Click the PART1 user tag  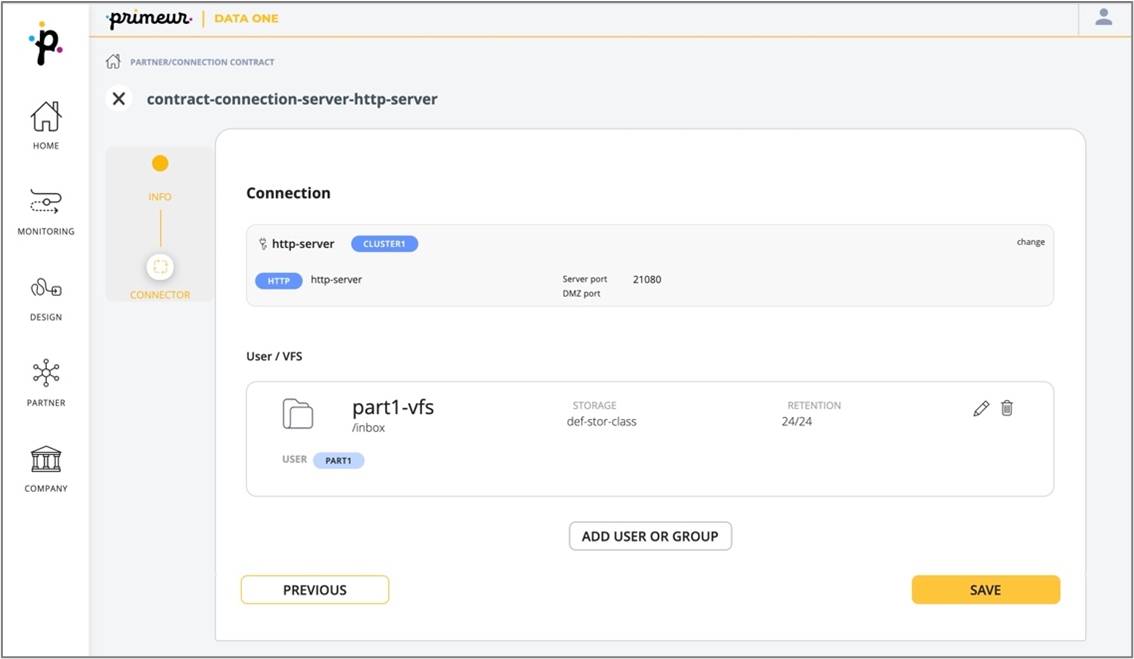coord(338,461)
